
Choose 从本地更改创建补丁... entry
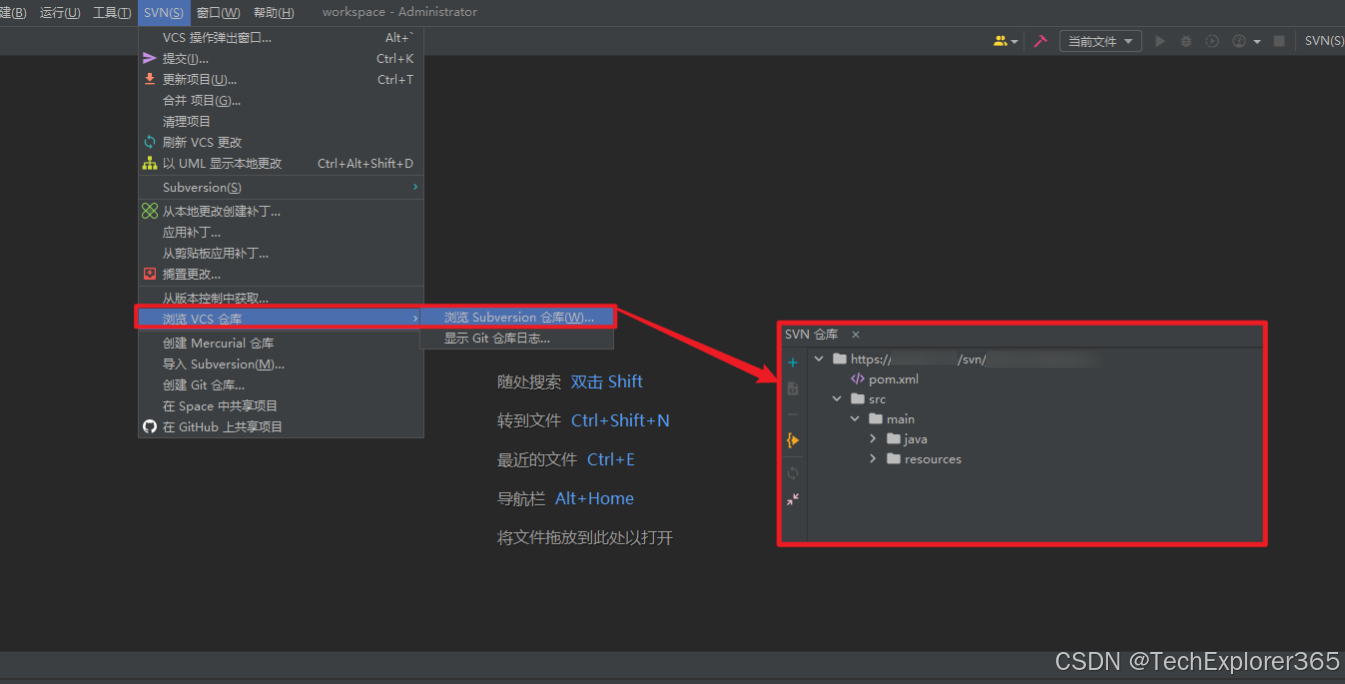(x=280, y=212)
